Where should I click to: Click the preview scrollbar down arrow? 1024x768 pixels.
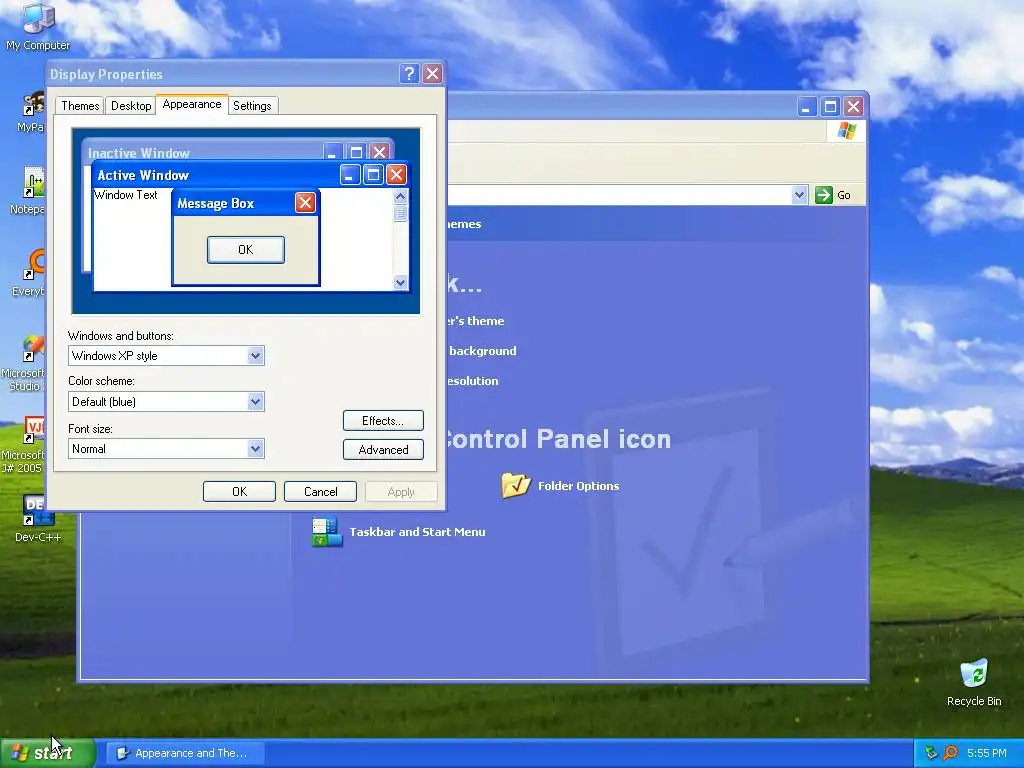click(400, 282)
